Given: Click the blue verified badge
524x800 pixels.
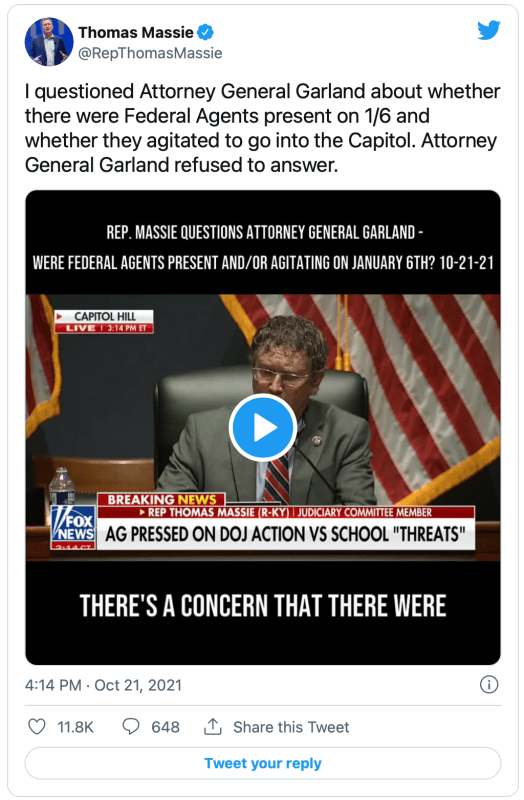Looking at the screenshot, I should pos(205,33).
